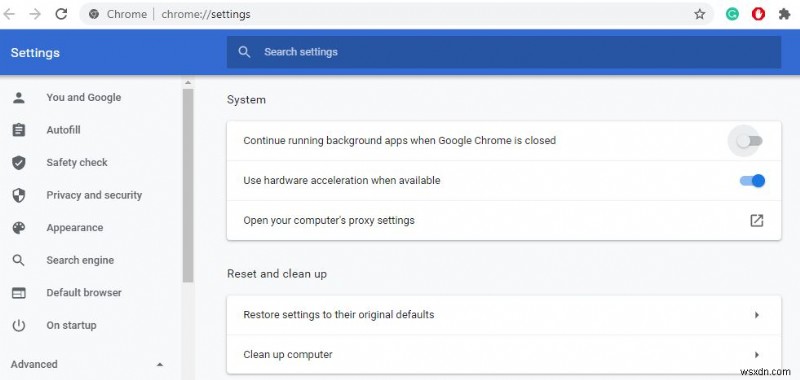Open the Grammarly extension icon
The image size is (800, 380).
pos(732,14)
